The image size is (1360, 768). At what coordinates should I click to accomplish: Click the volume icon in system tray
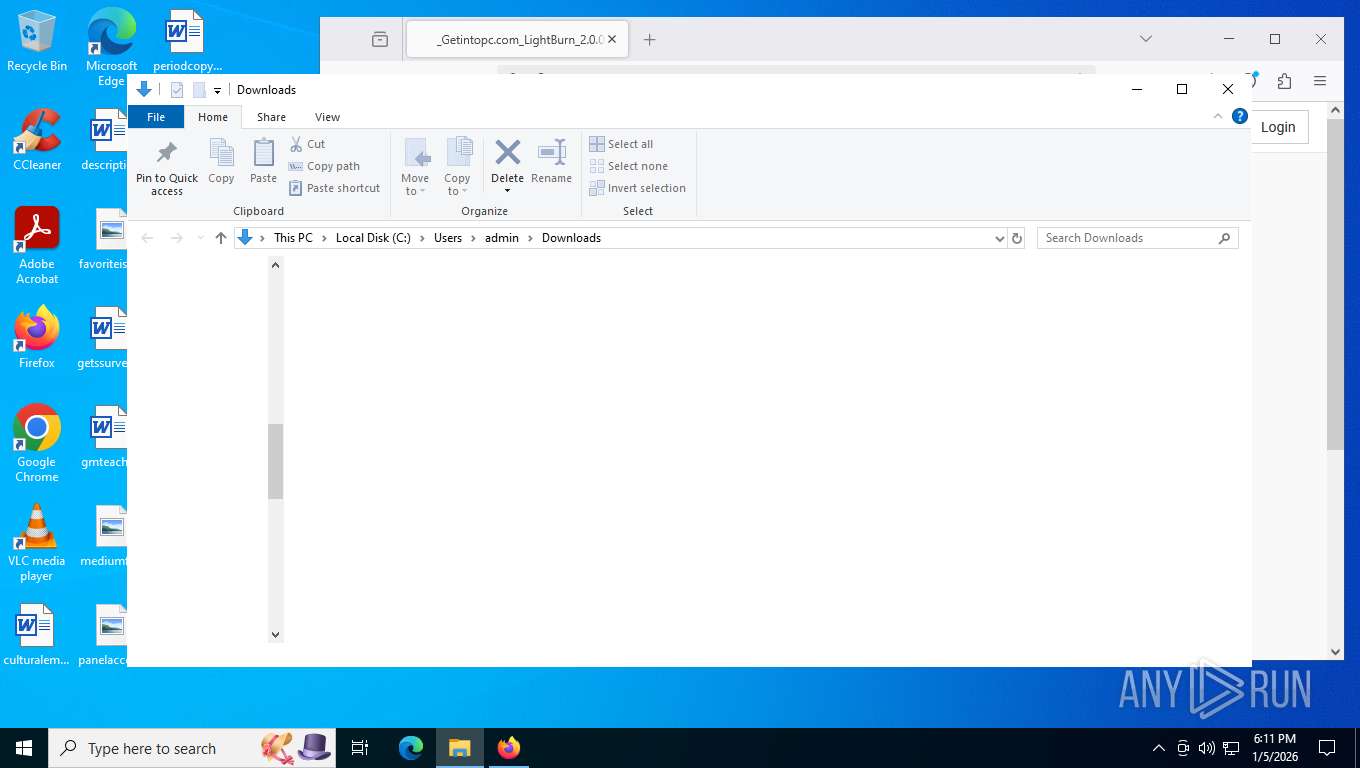click(1207, 748)
